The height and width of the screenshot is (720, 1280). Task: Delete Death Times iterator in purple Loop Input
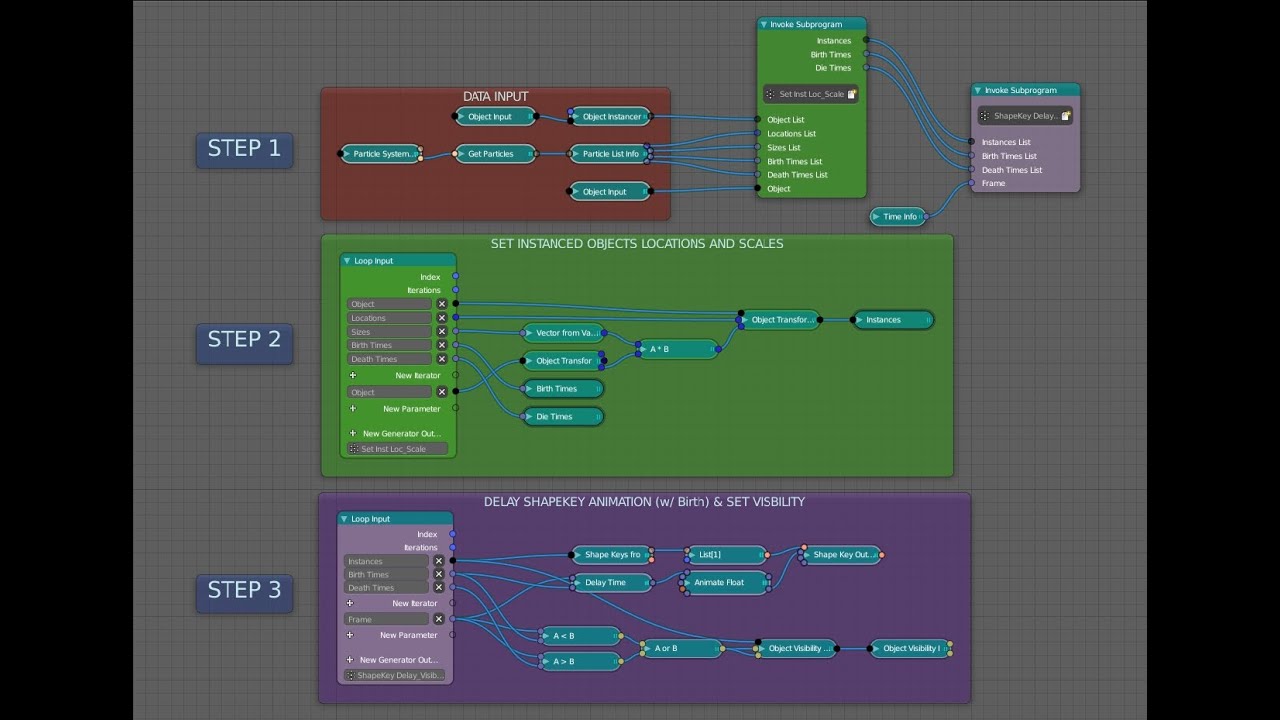coord(438,588)
